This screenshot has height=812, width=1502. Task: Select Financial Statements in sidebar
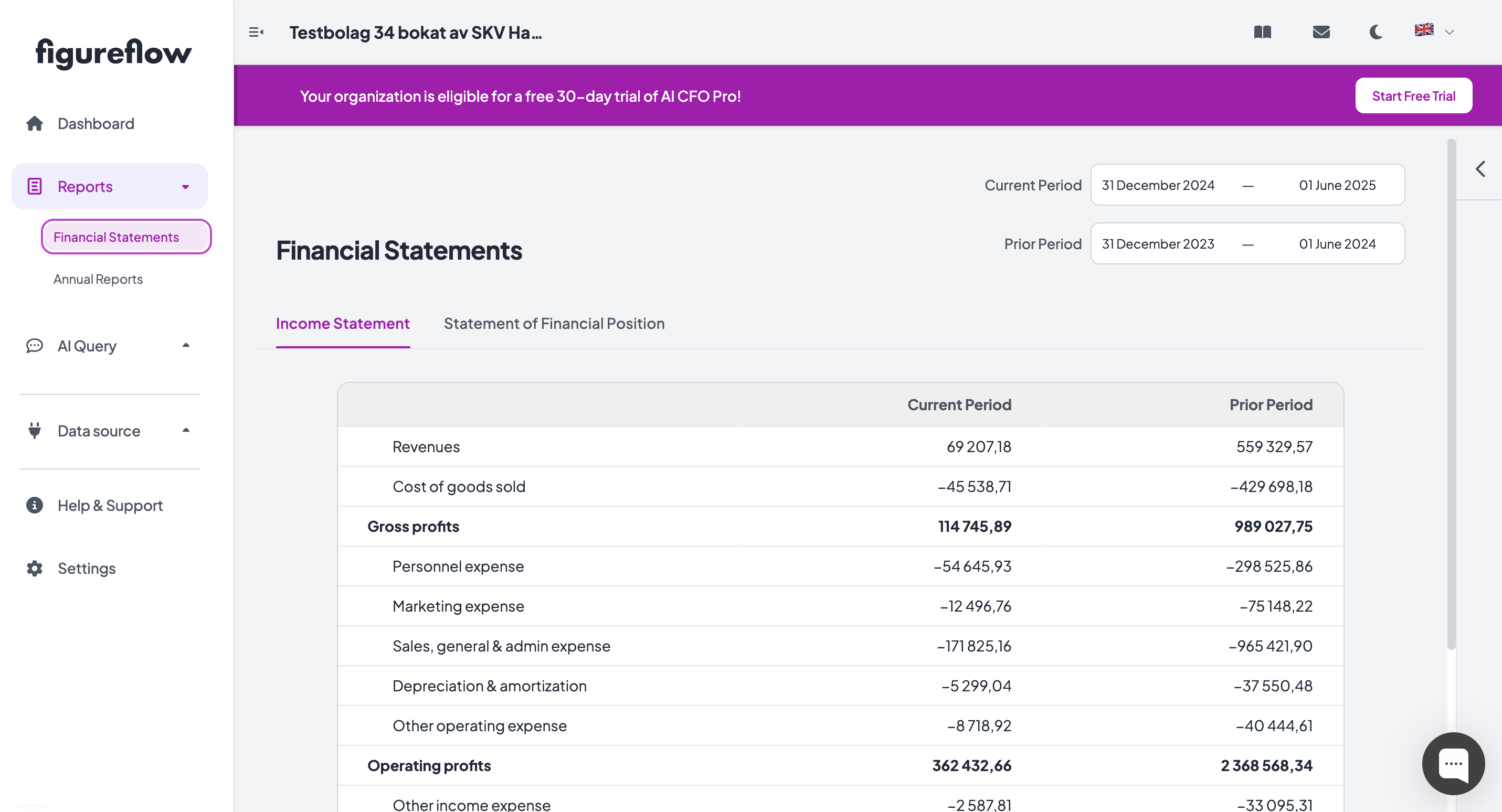126,237
